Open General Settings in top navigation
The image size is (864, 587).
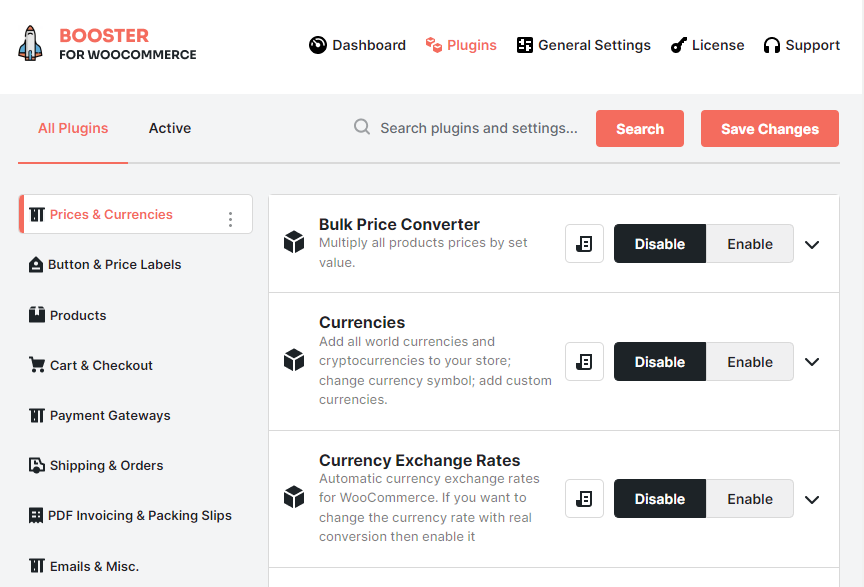584,45
